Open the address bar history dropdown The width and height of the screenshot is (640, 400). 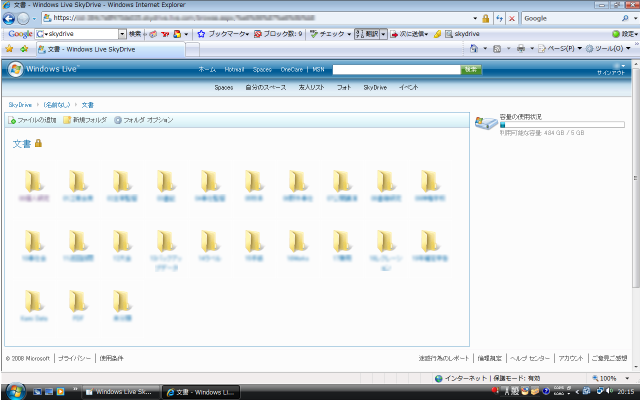pyautogui.click(x=475, y=18)
